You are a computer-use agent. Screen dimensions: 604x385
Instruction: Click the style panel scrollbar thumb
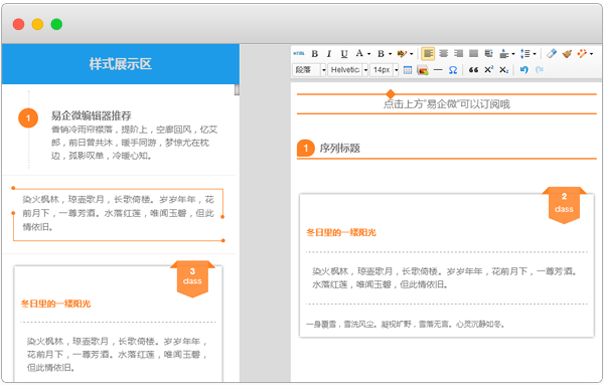point(237,89)
